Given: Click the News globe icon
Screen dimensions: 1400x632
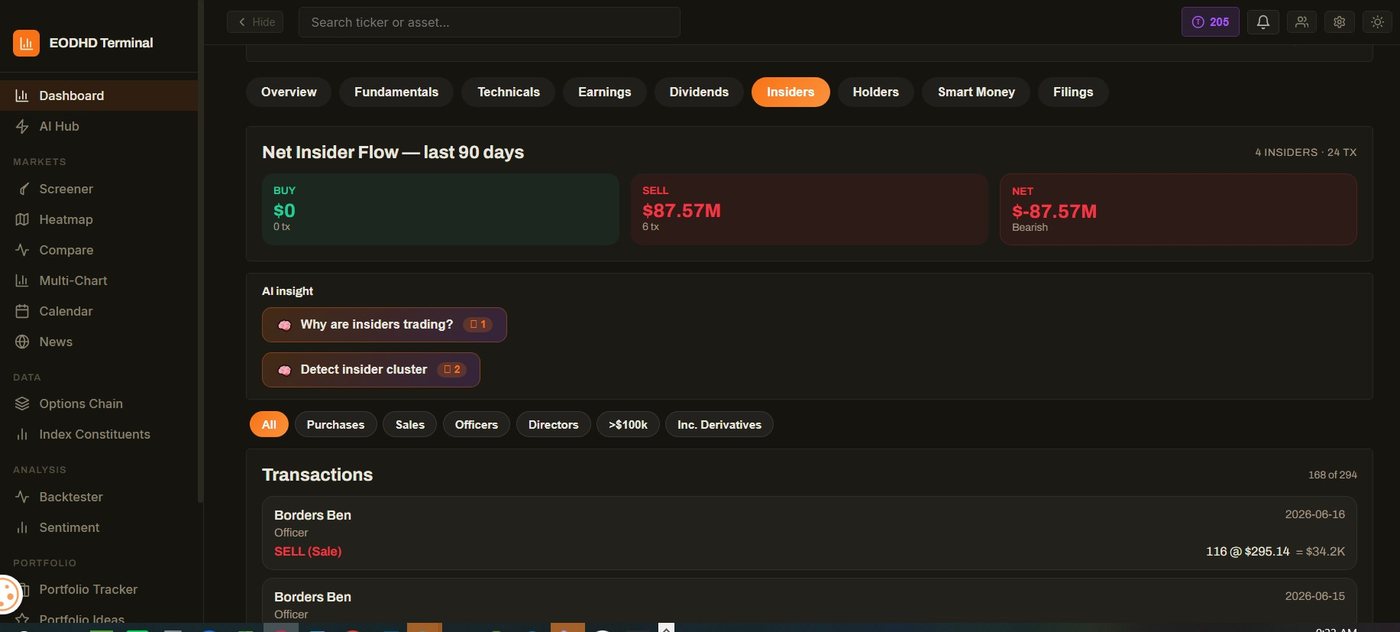Looking at the screenshot, I should pos(22,342).
